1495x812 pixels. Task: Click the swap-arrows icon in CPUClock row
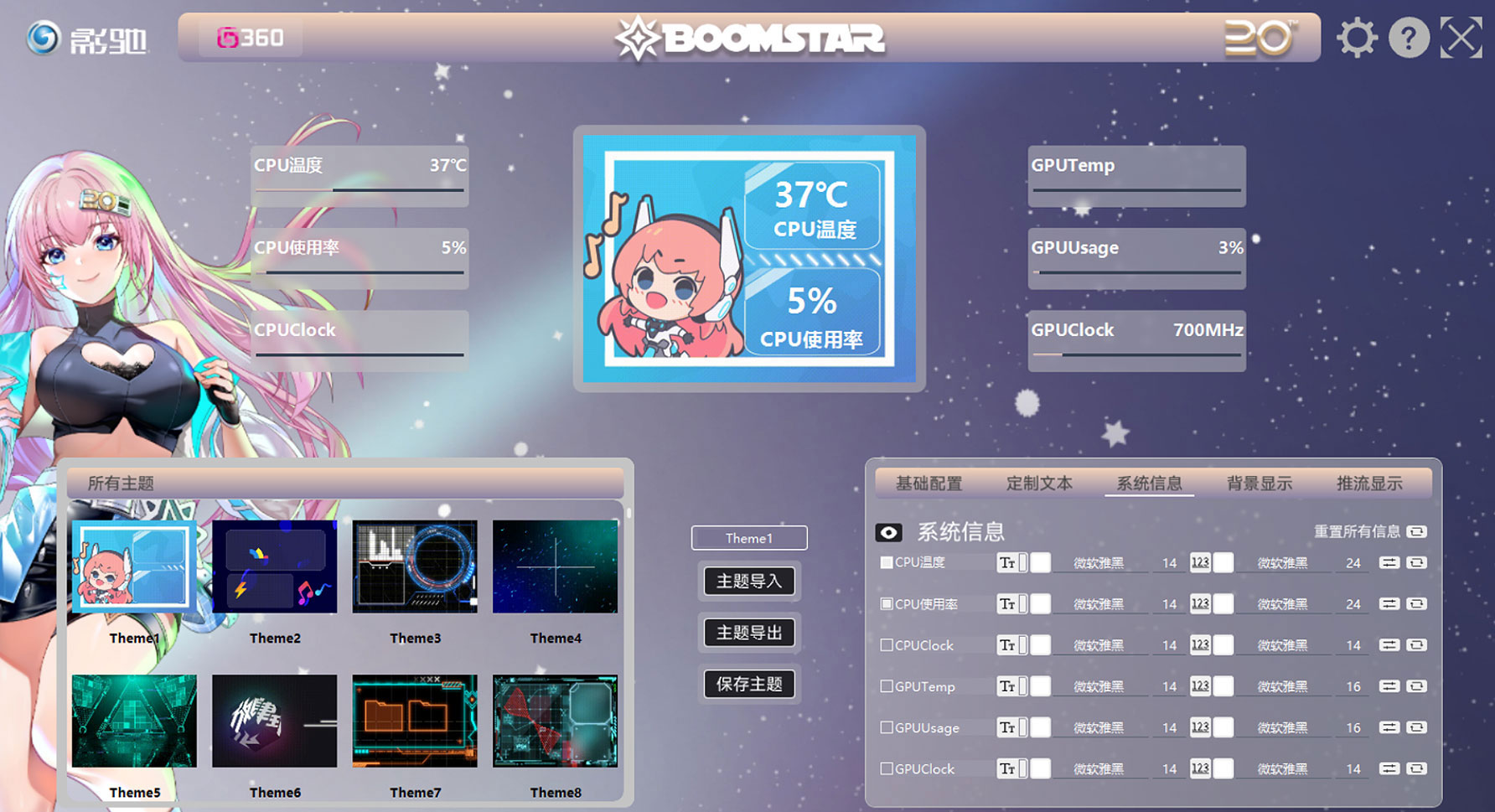1389,645
